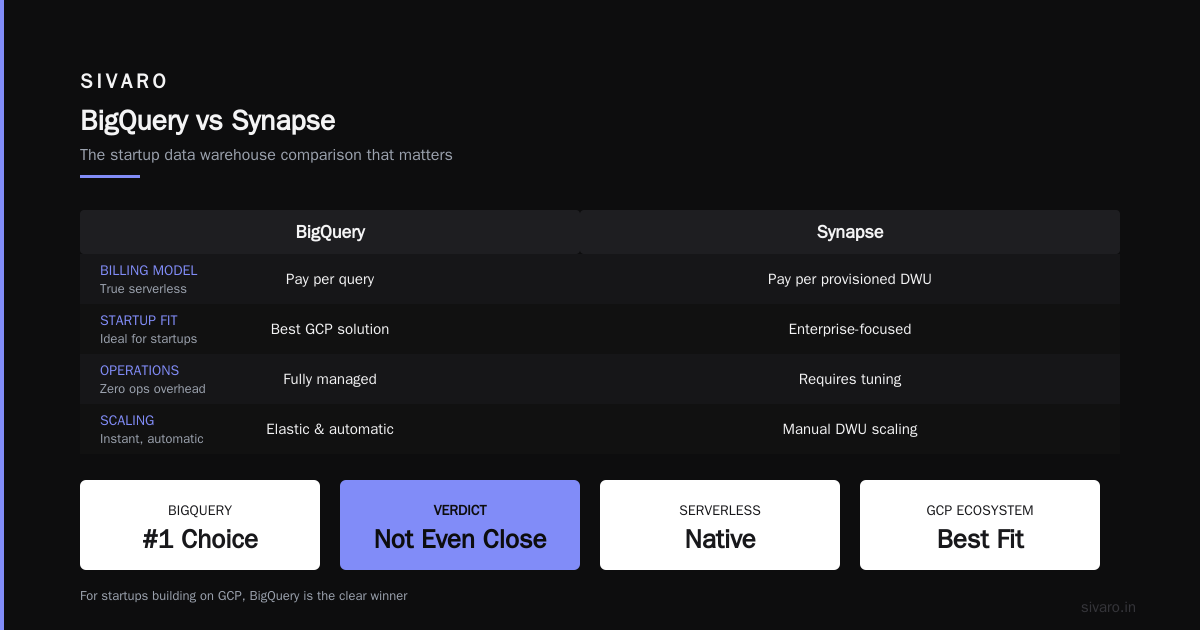Select the 'Fully managed' cell

[x=330, y=379]
